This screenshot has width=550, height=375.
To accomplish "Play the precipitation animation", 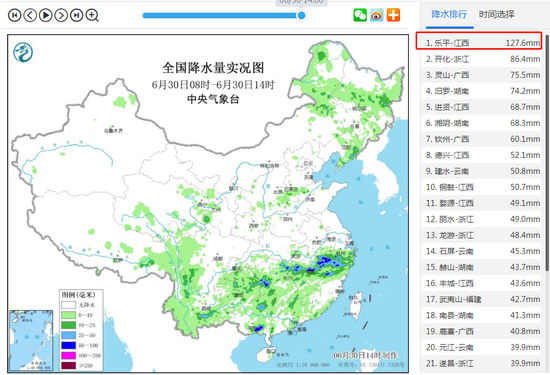I will point(46,15).
